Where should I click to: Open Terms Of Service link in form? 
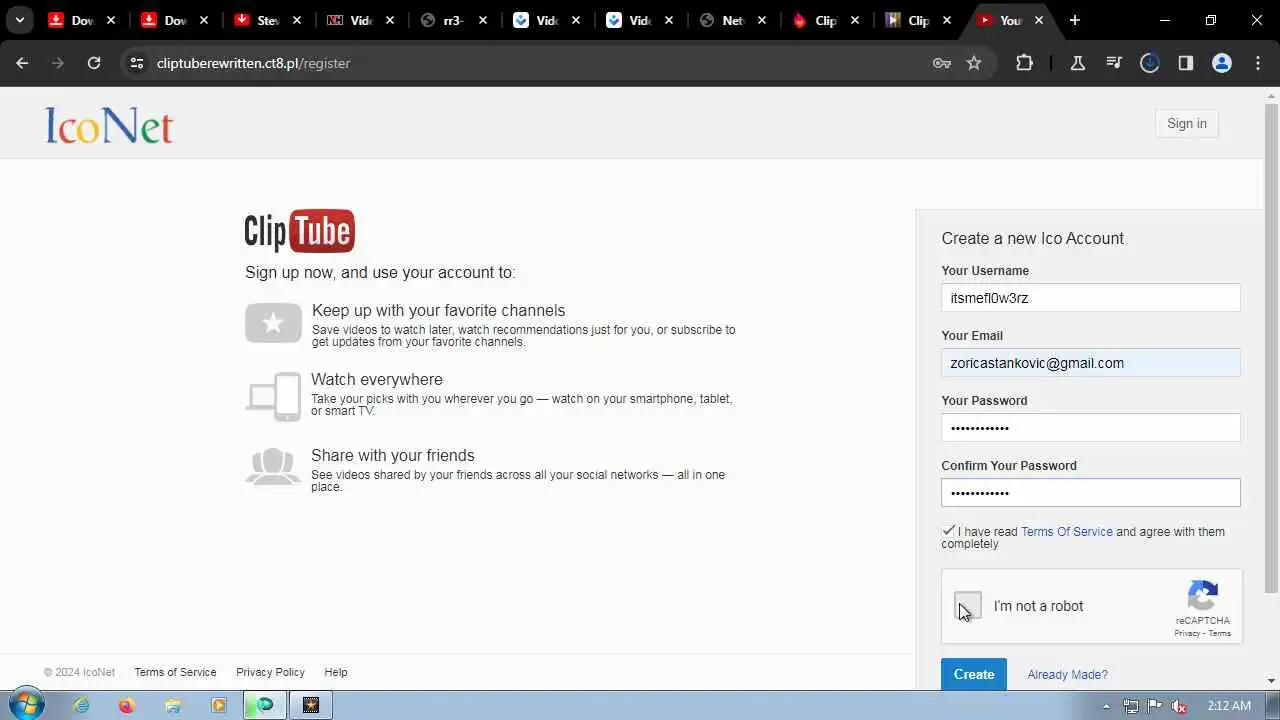(1066, 532)
